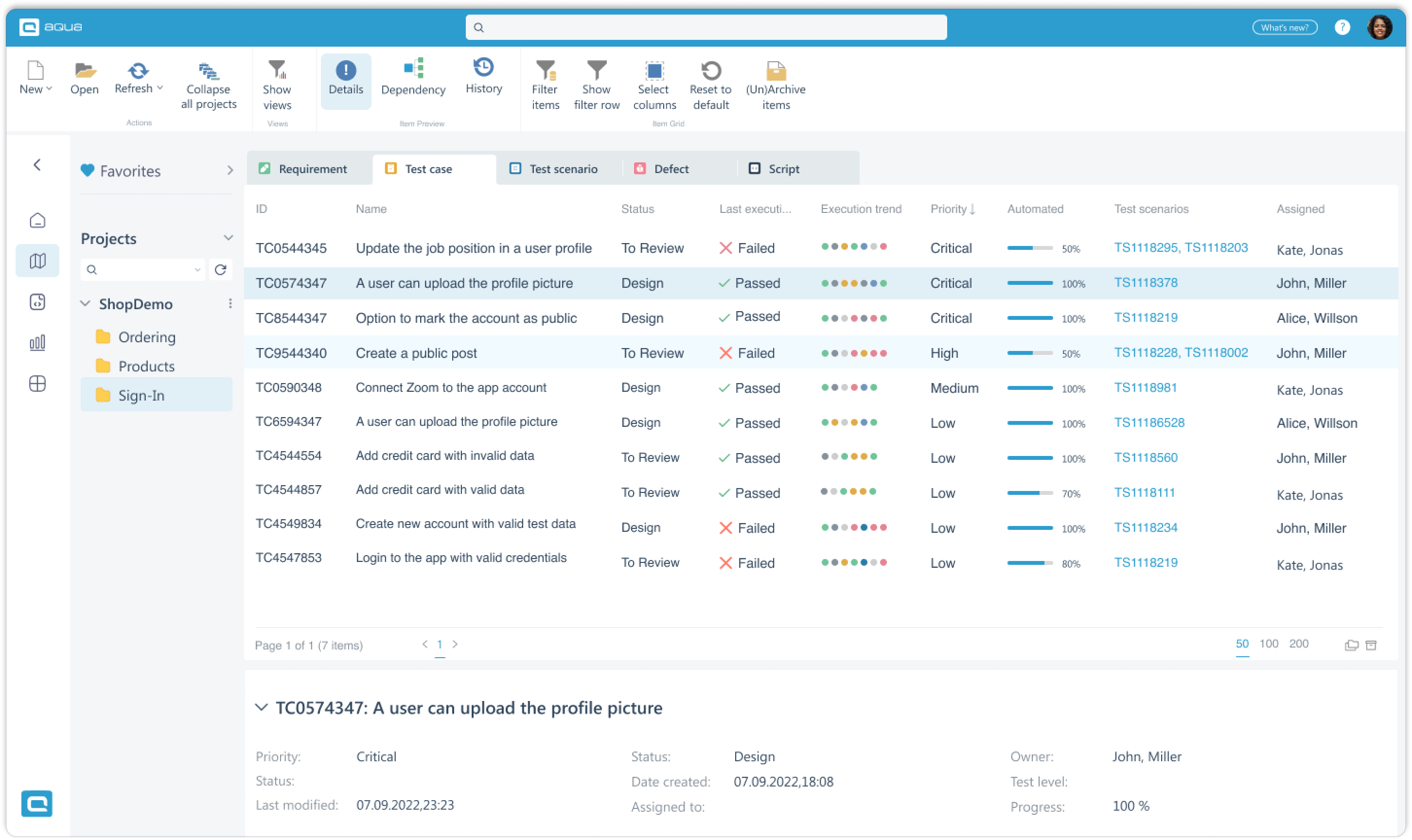Show 200 items per page
The height and width of the screenshot is (840, 1412).
click(1298, 644)
